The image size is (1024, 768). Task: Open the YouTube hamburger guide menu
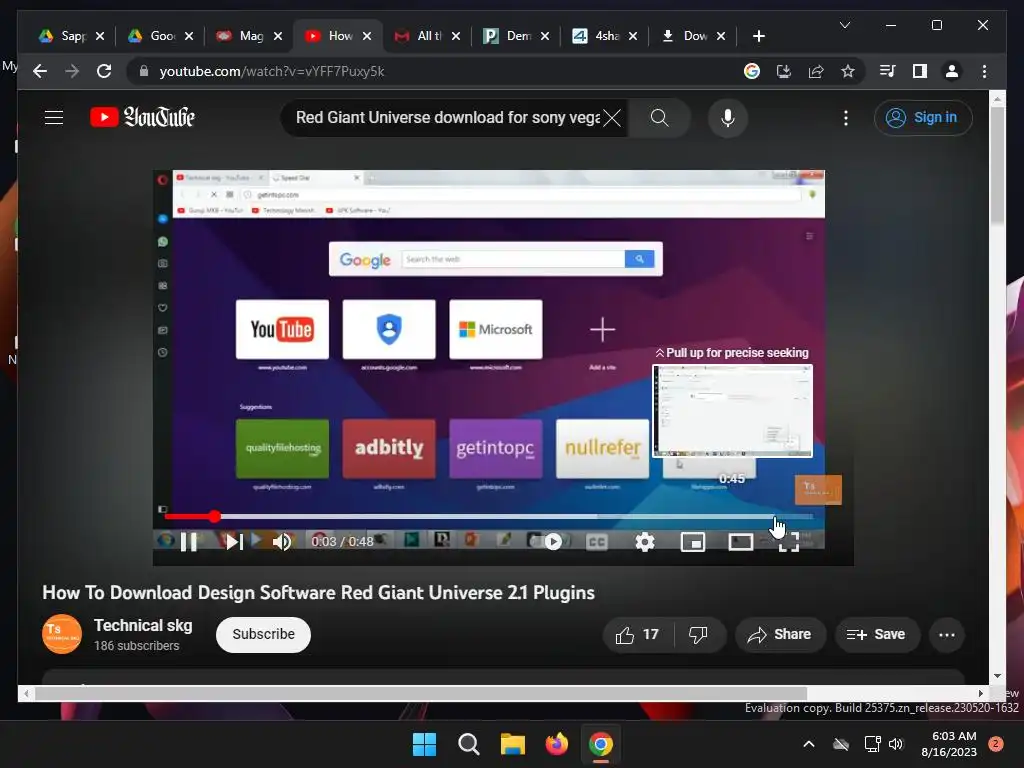(54, 118)
